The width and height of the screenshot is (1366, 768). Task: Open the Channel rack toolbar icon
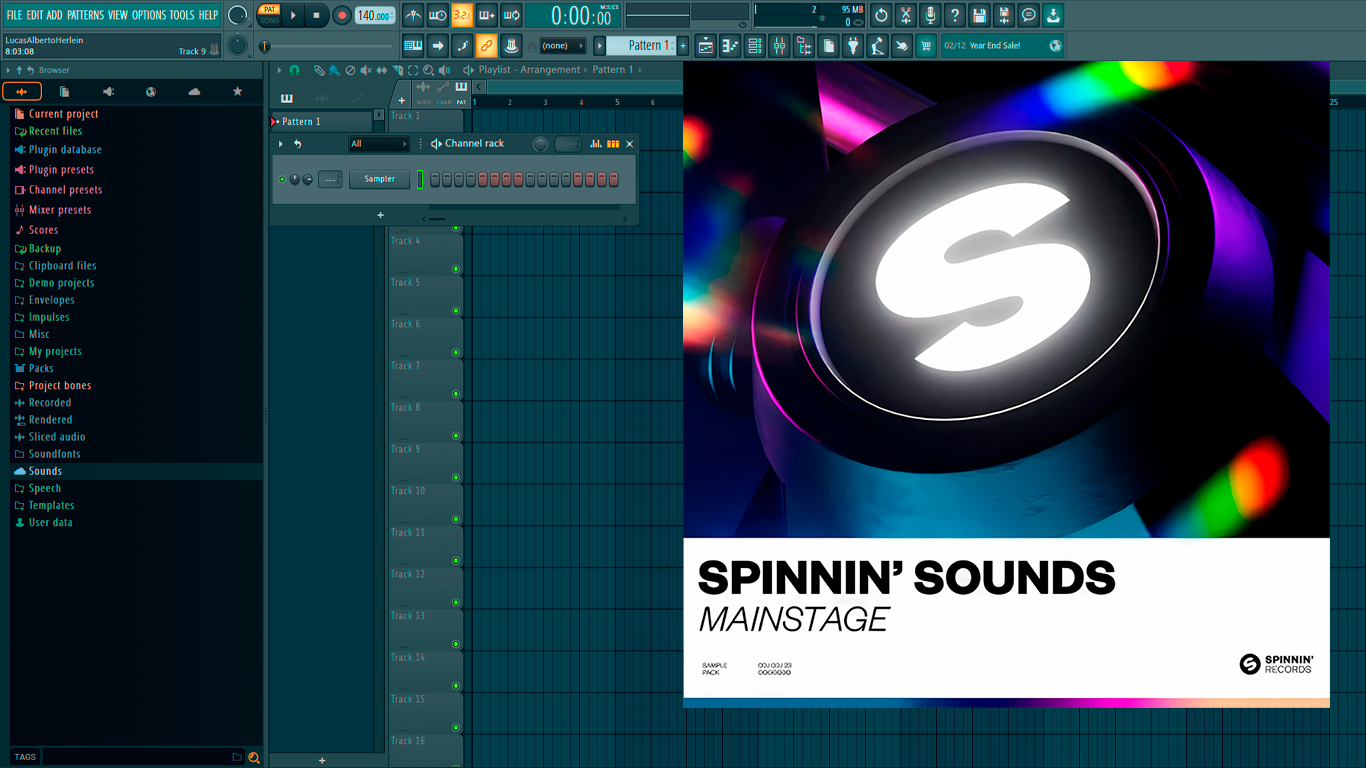coord(755,45)
